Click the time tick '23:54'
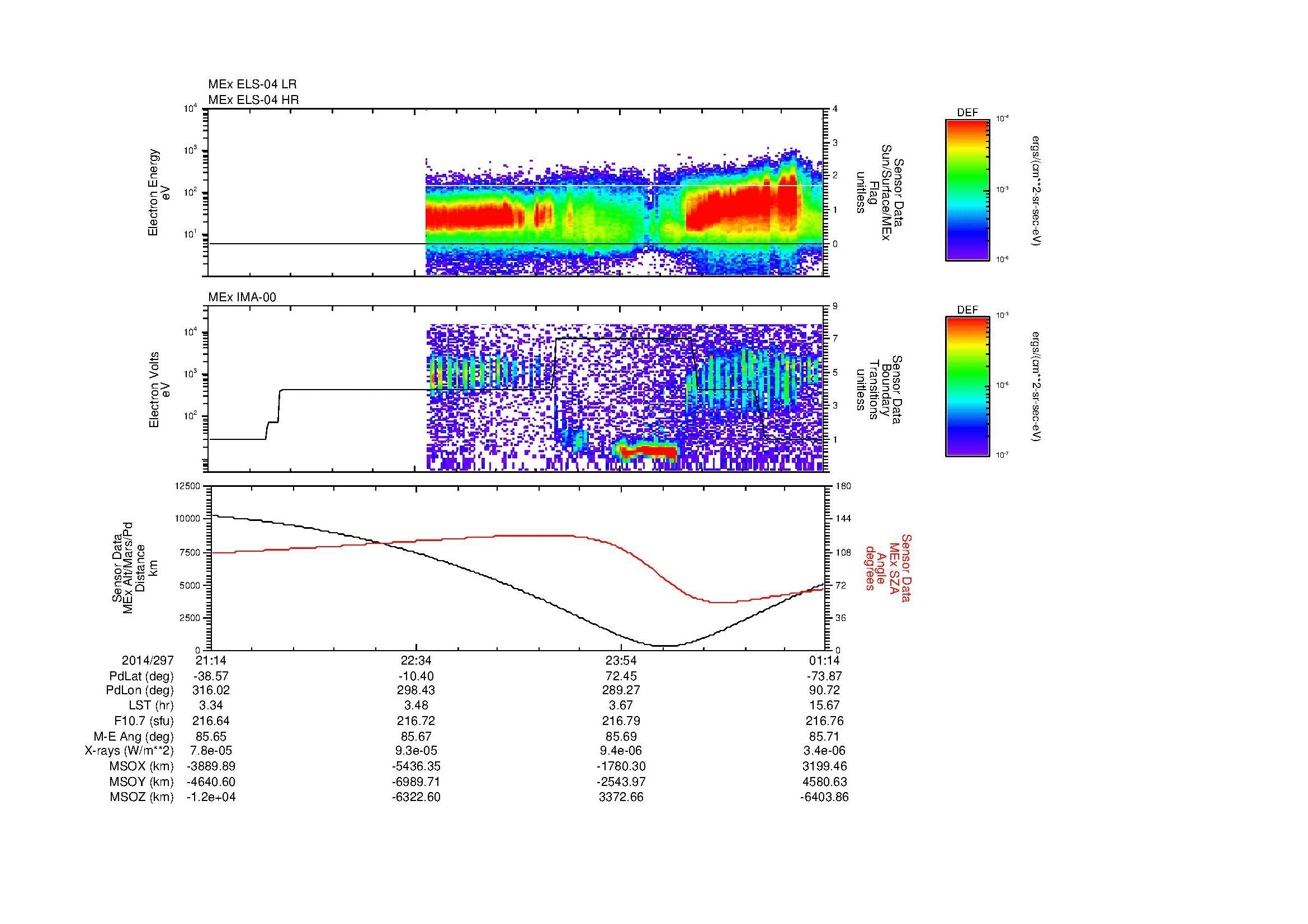This screenshot has width=1308, height=924. 621,660
